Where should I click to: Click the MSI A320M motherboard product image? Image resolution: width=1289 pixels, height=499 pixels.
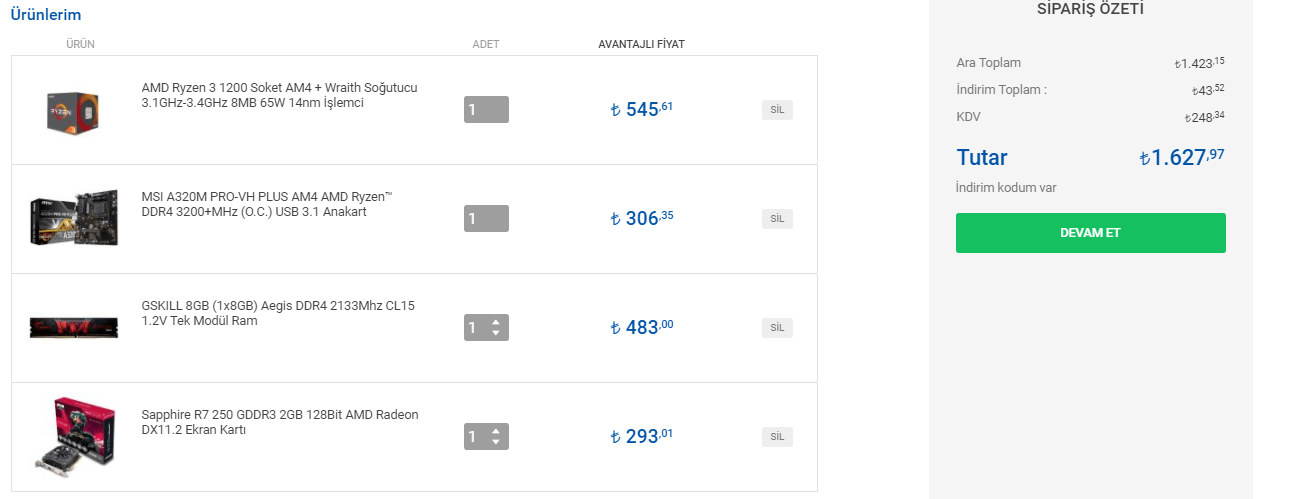point(74,218)
